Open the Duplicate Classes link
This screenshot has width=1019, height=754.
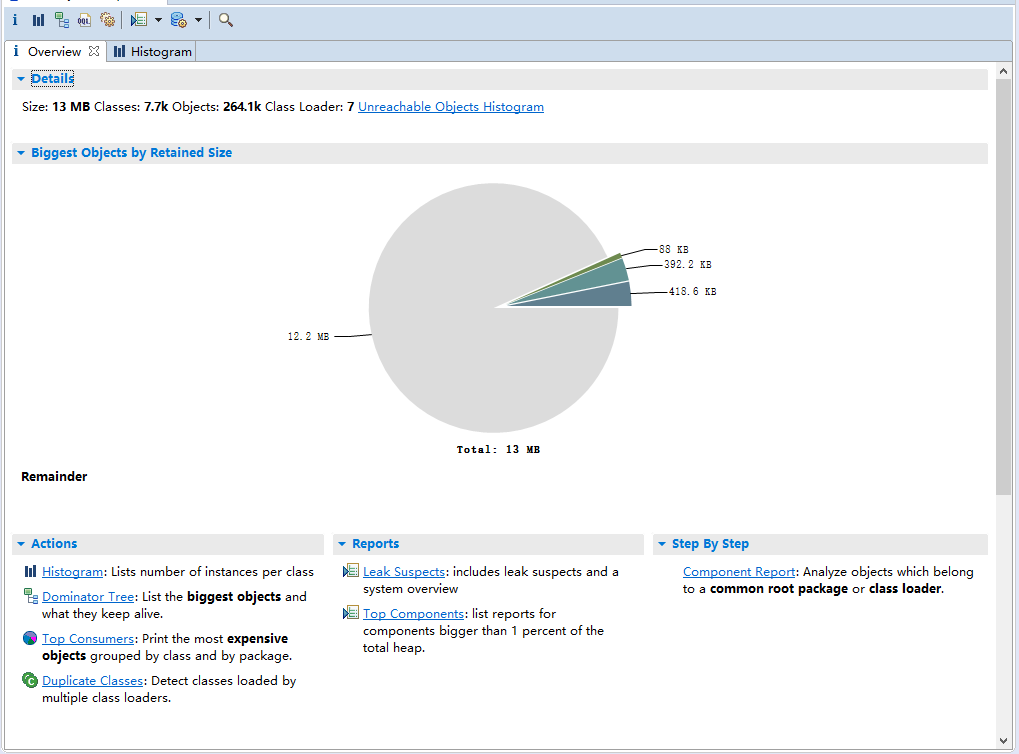pos(92,680)
